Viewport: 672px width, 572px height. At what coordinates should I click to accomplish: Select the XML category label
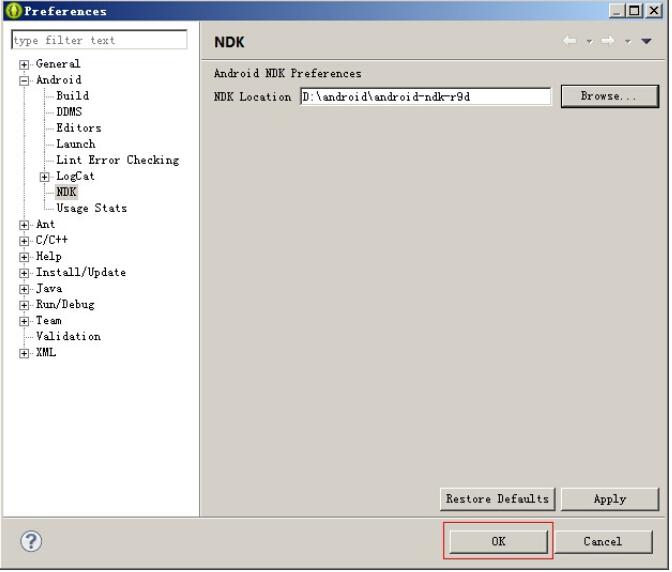(x=46, y=353)
